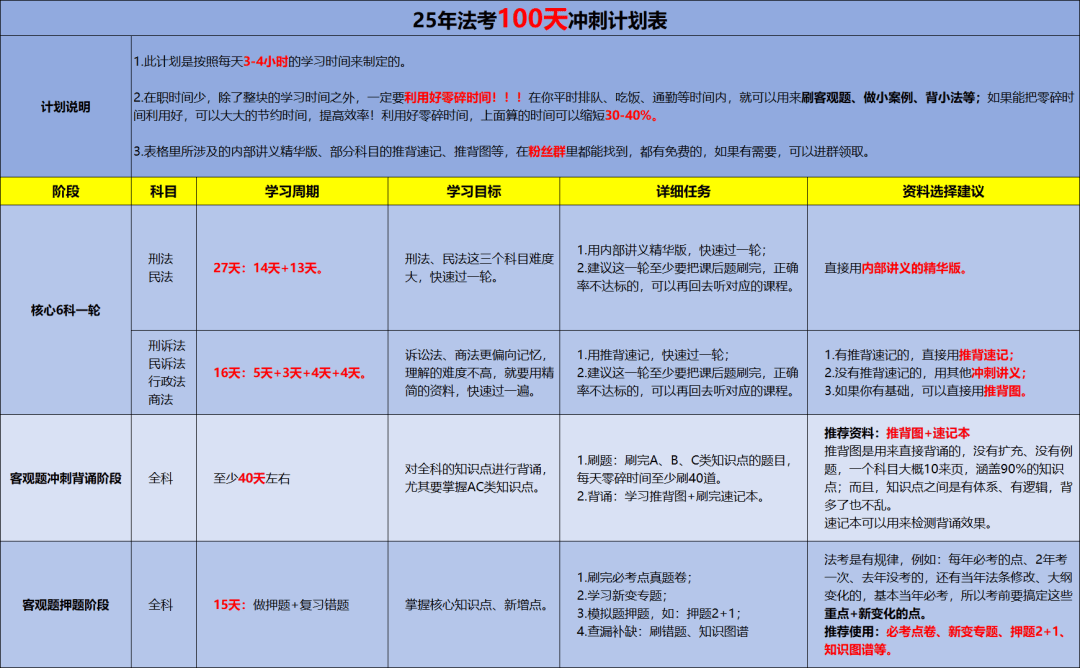Select the cell 刷题：刷完A、B、C类知识点的题目
The image size is (1080, 668).
(683, 478)
